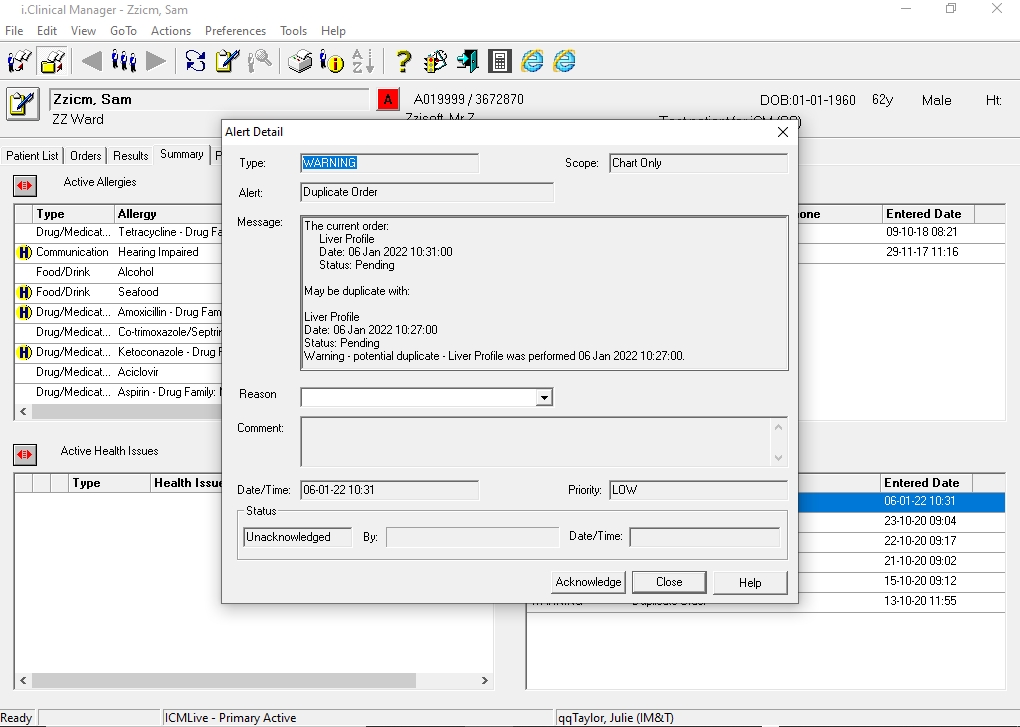Image resolution: width=1020 pixels, height=727 pixels.
Task: Go to previous patient with left arrow
Action: (91, 61)
